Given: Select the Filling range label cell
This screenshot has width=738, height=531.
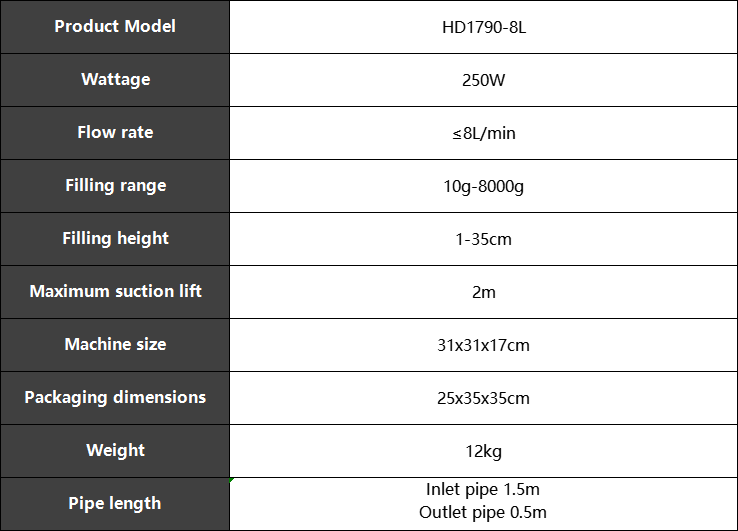Looking at the screenshot, I should [x=115, y=186].
